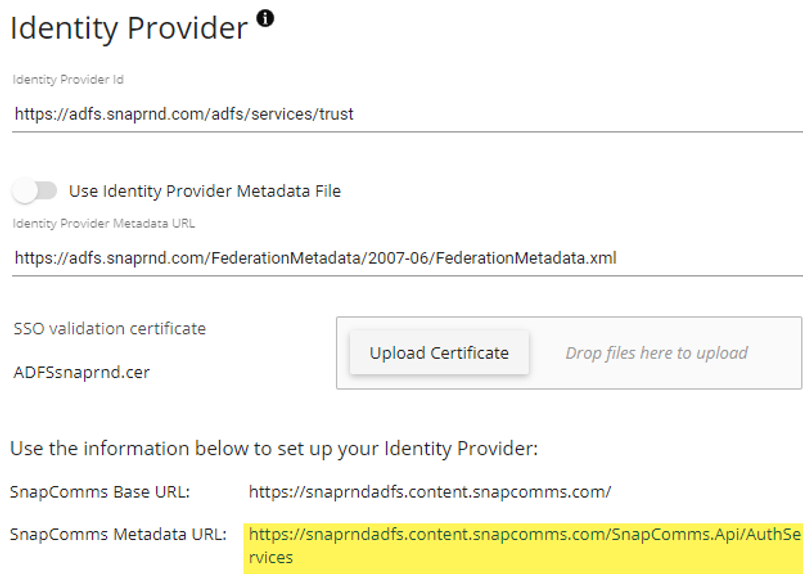Click the Use Identity Provider Metadata File label

(205, 191)
